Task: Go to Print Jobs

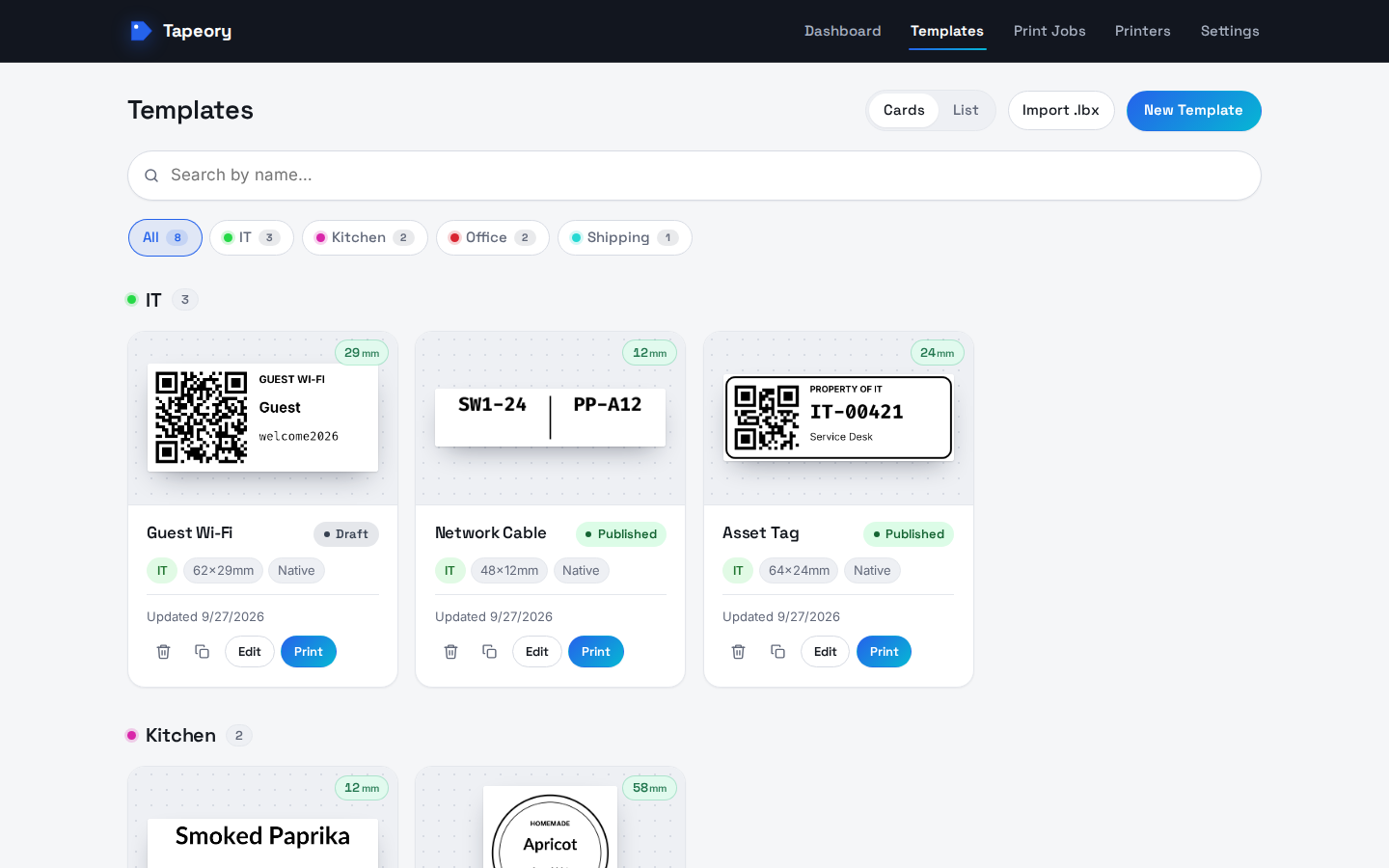Action: click(x=1049, y=31)
